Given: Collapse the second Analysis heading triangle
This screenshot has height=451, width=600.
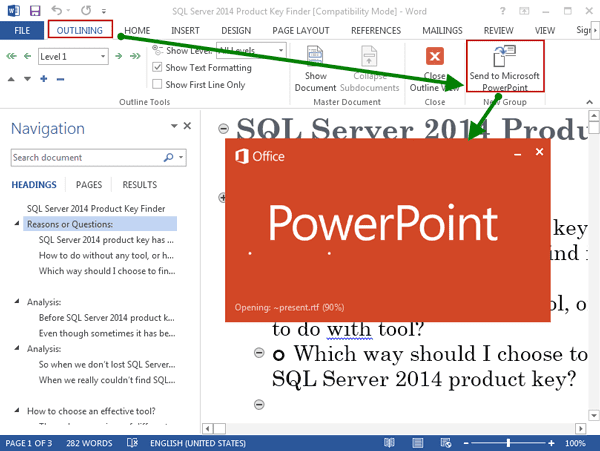Looking at the screenshot, I should [17, 348].
